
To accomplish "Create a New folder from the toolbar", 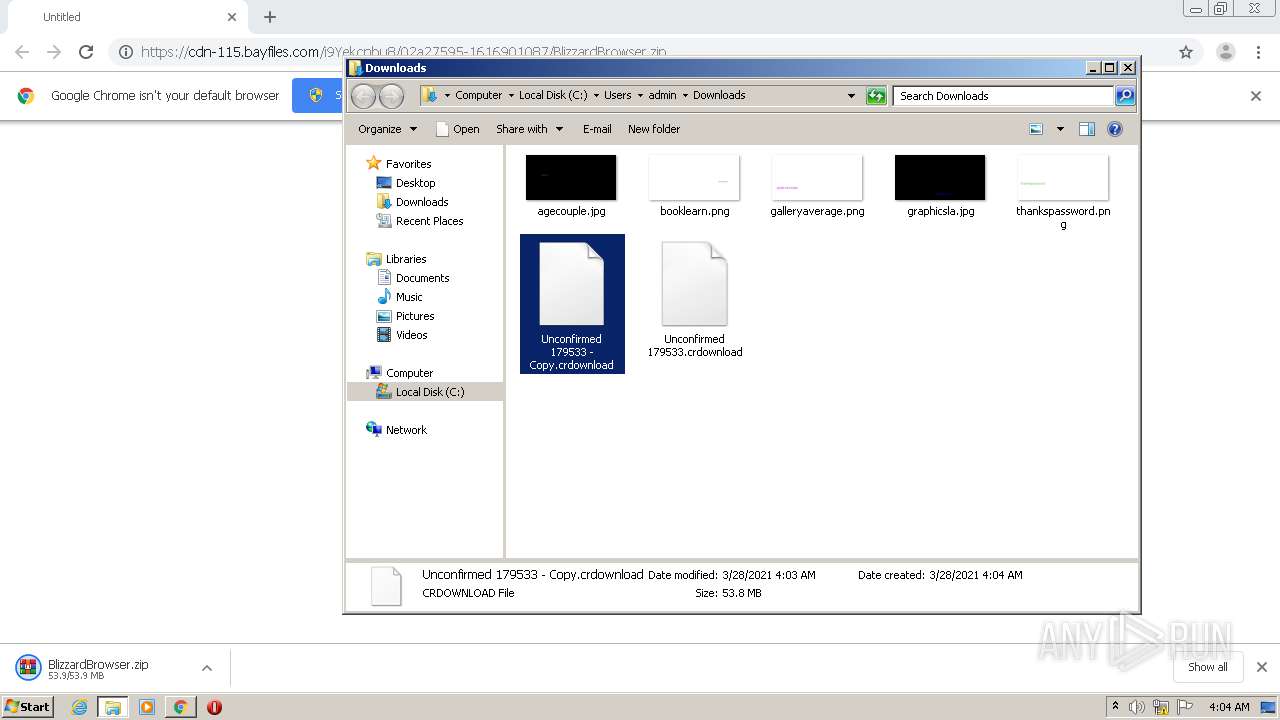I will tap(654, 129).
